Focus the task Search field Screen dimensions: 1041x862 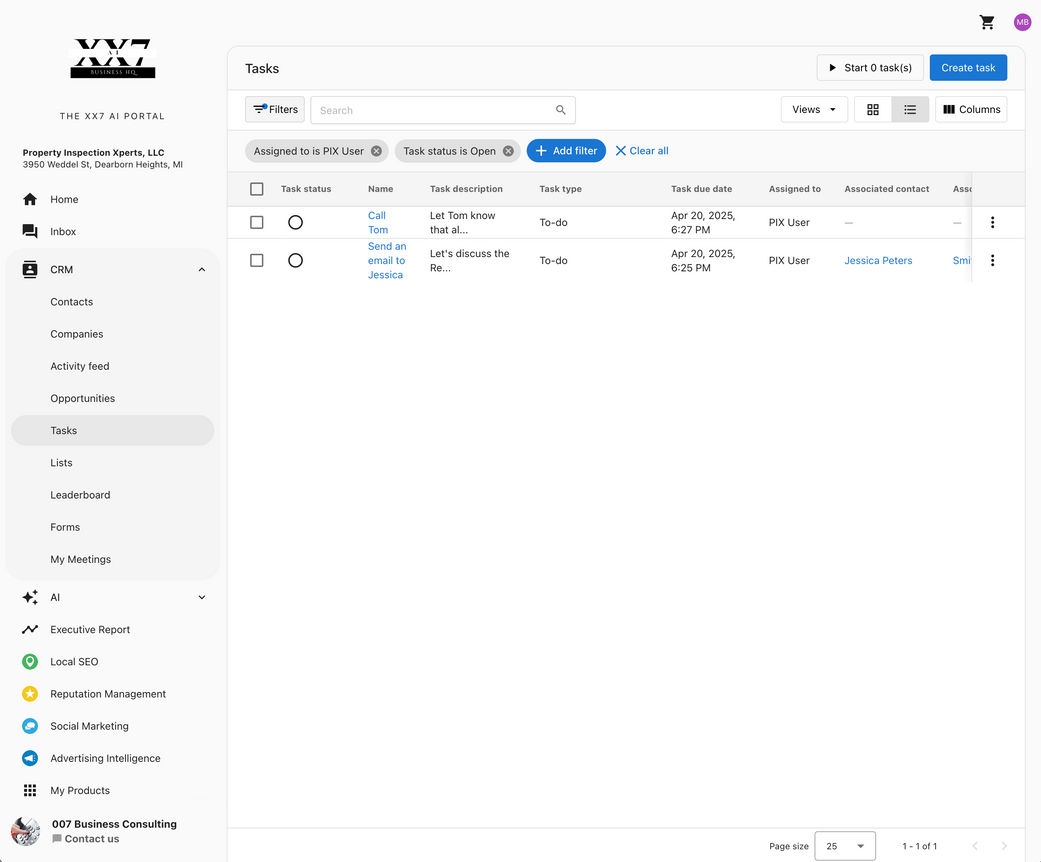coord(443,110)
